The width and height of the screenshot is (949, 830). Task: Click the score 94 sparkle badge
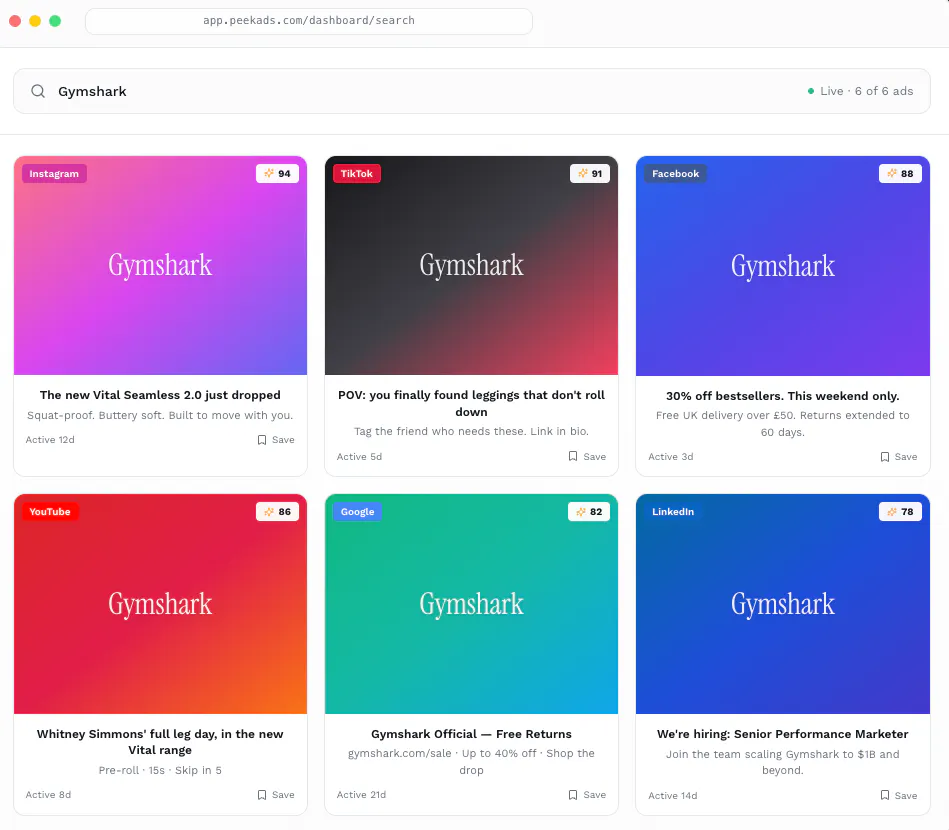coord(277,173)
